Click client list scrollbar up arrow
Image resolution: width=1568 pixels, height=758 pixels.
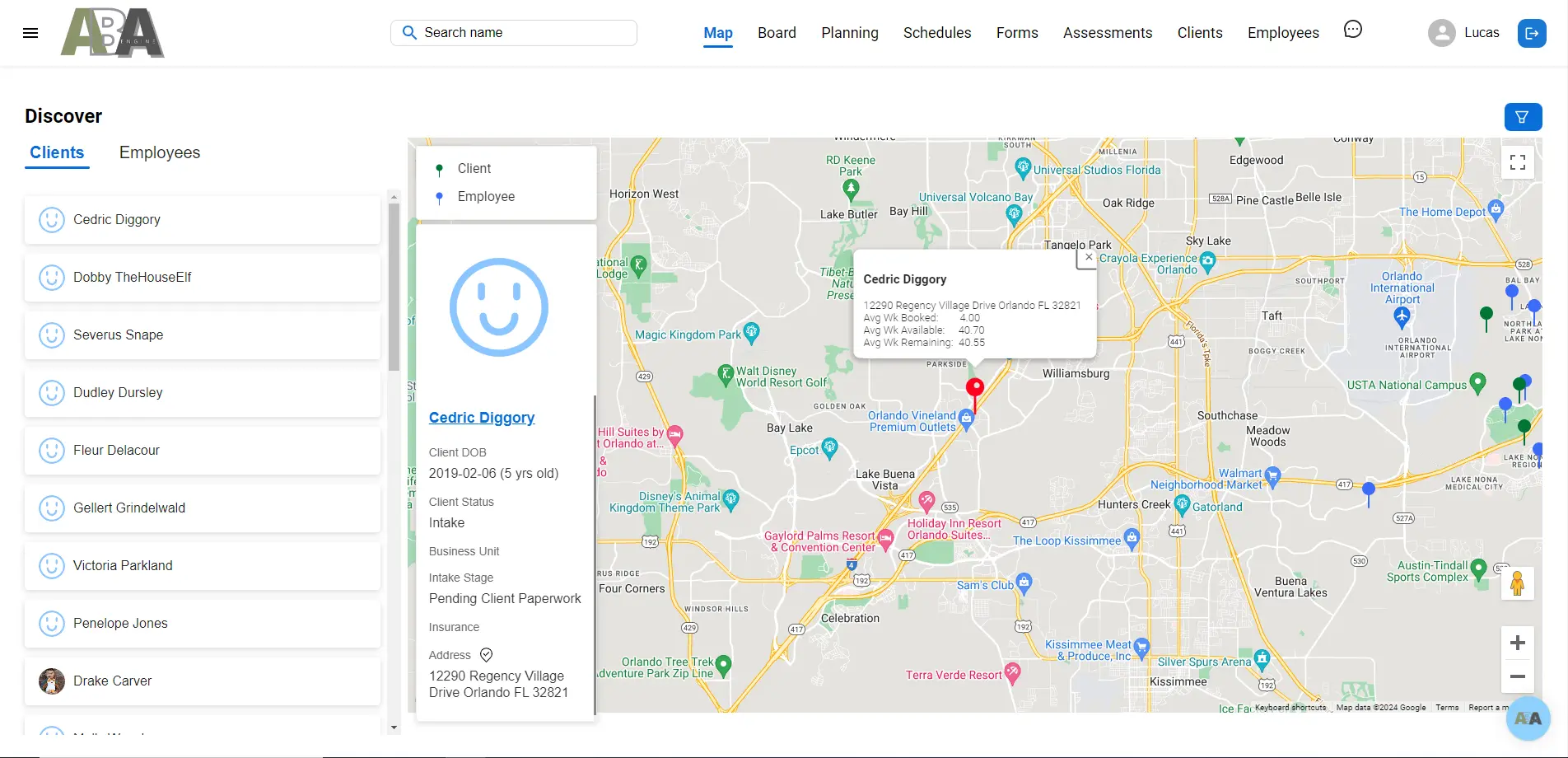tap(394, 197)
